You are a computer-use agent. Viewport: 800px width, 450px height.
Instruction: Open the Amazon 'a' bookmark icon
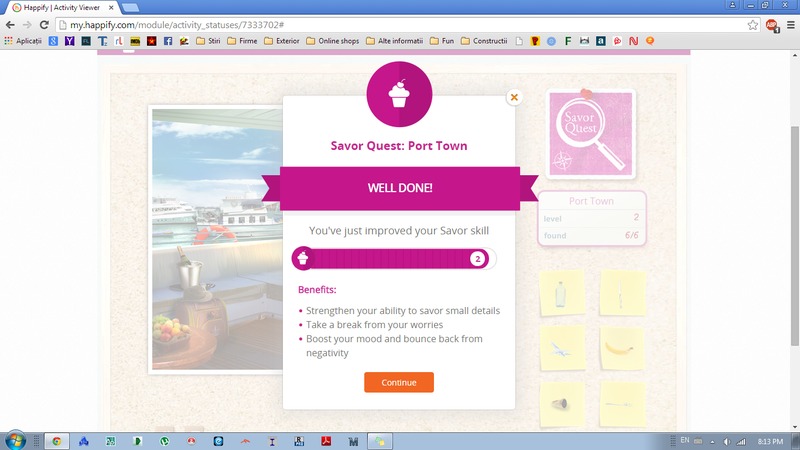tap(601, 41)
